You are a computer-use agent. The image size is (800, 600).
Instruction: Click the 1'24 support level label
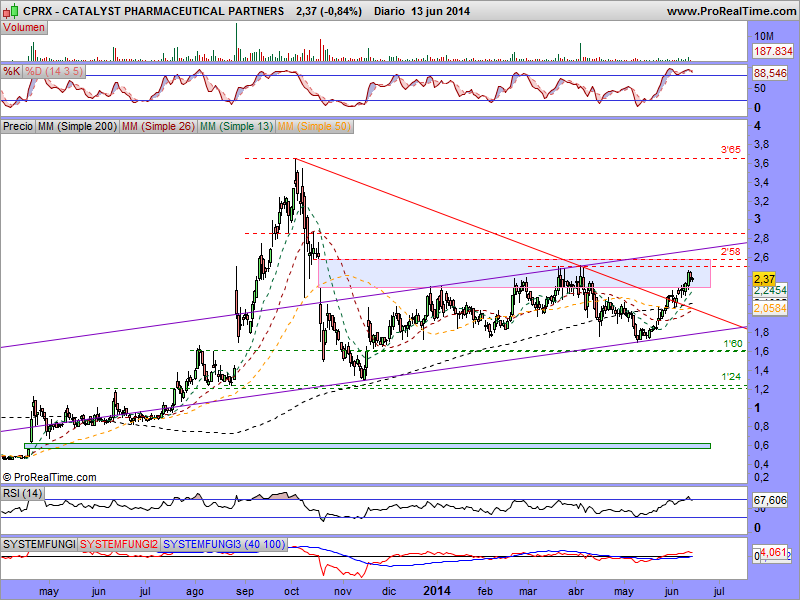pyautogui.click(x=731, y=377)
